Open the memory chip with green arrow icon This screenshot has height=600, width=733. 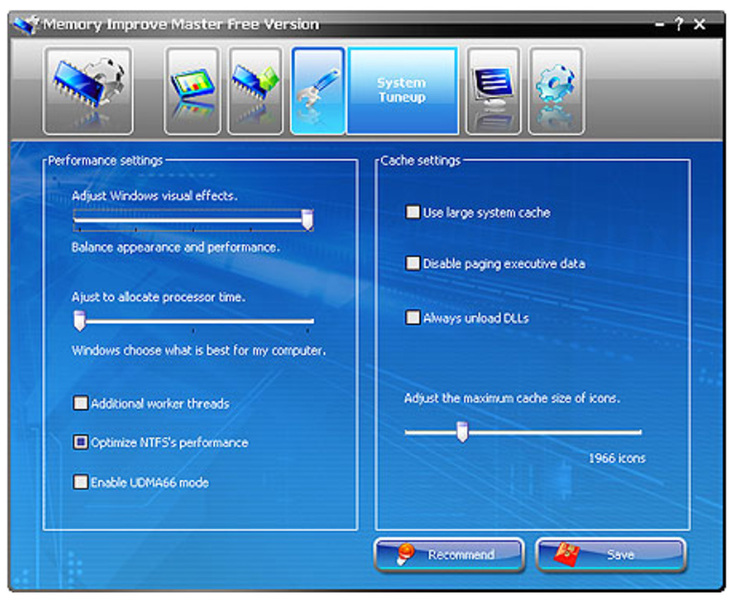tap(255, 91)
